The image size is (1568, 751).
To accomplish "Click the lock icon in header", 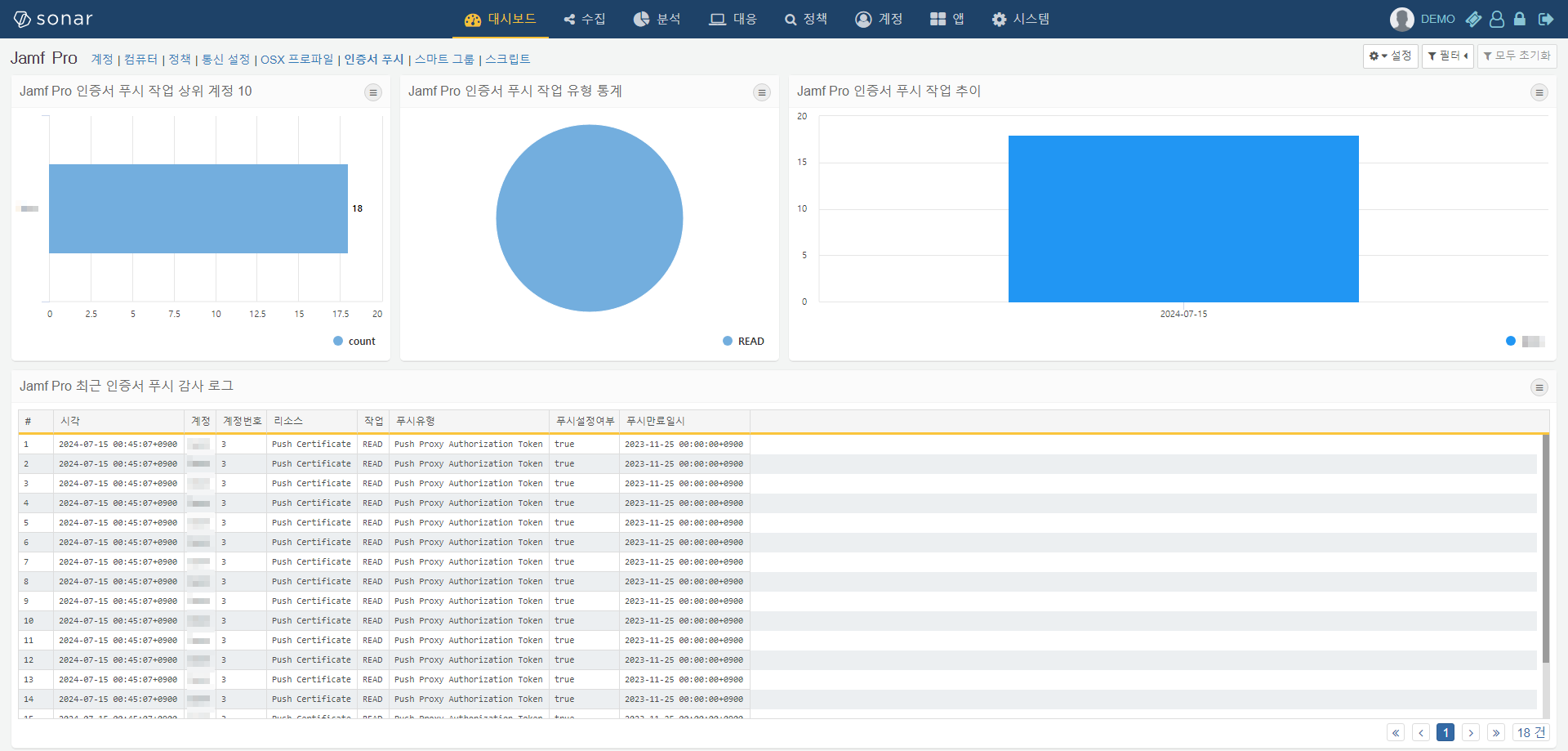I will point(1520,19).
